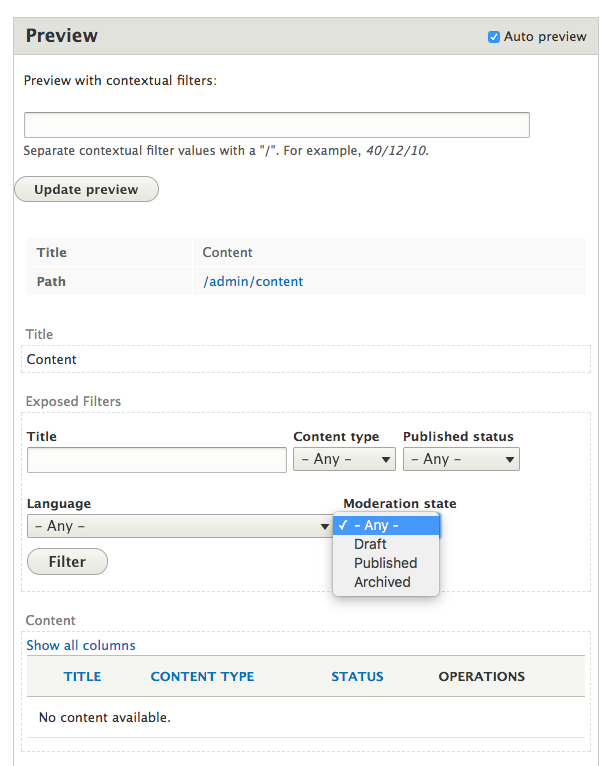
Task: Click the OPERATIONS column header
Action: pos(481,677)
